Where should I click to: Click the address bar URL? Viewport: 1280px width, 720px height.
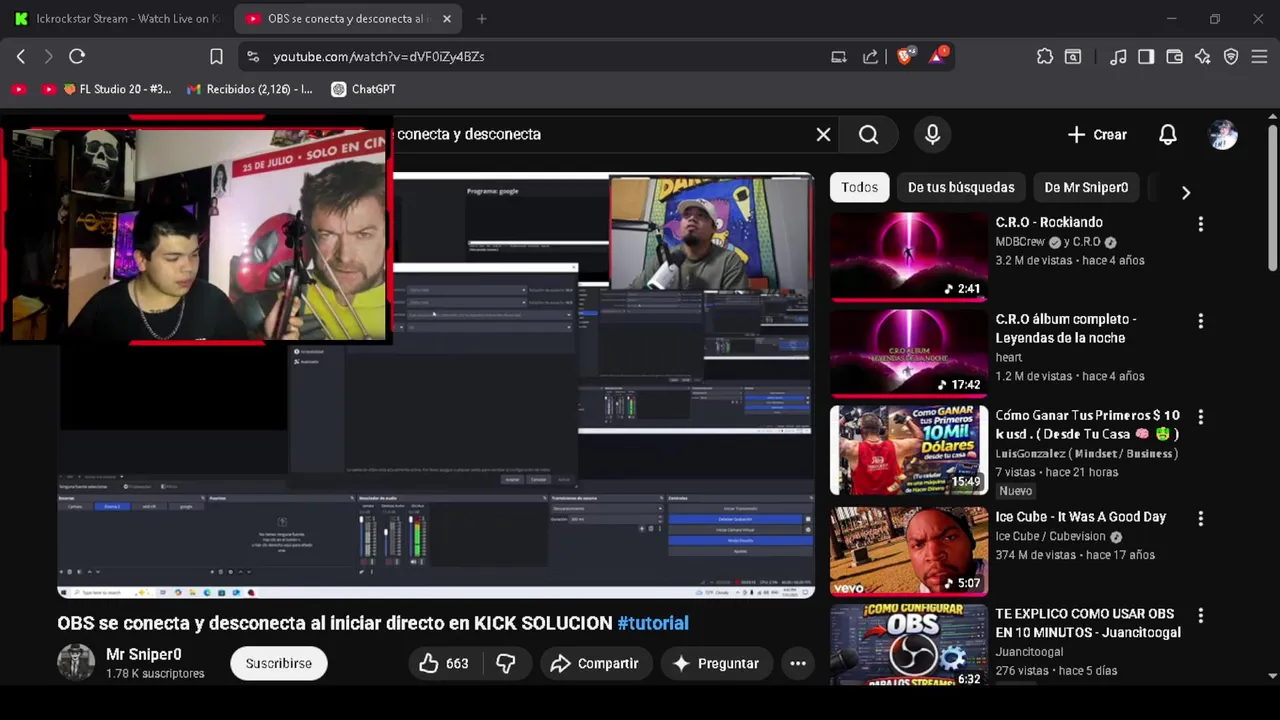(x=379, y=57)
